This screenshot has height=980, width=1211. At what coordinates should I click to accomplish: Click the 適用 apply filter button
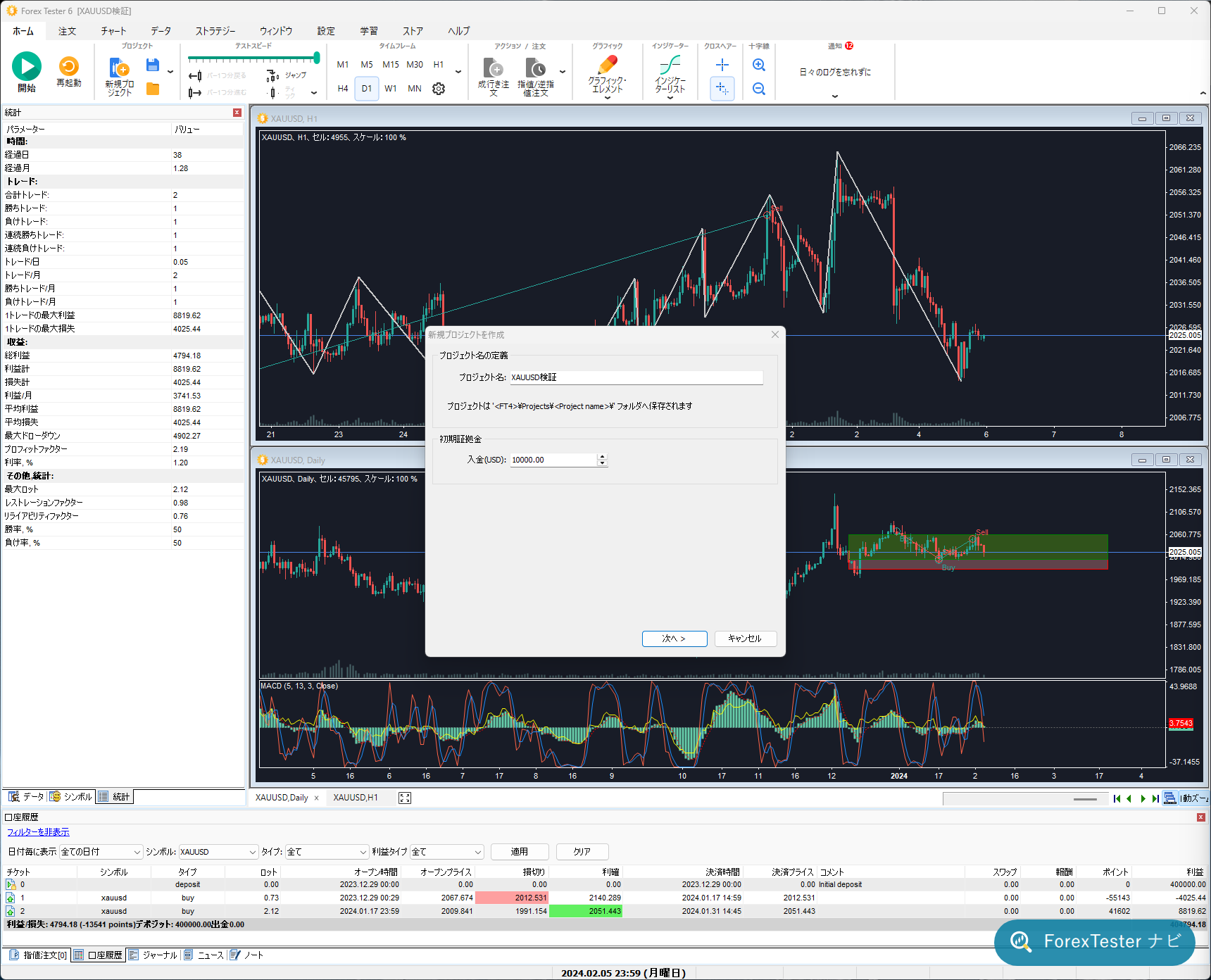520,852
